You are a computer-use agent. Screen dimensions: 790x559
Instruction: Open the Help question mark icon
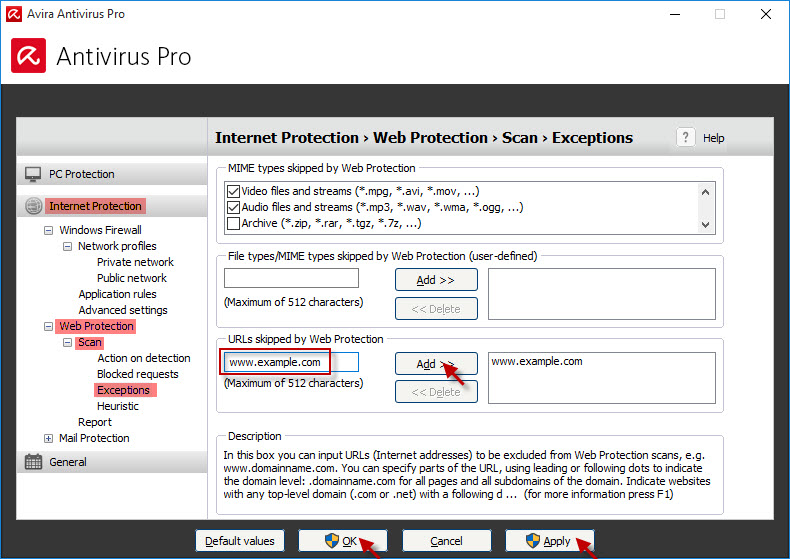coord(685,137)
